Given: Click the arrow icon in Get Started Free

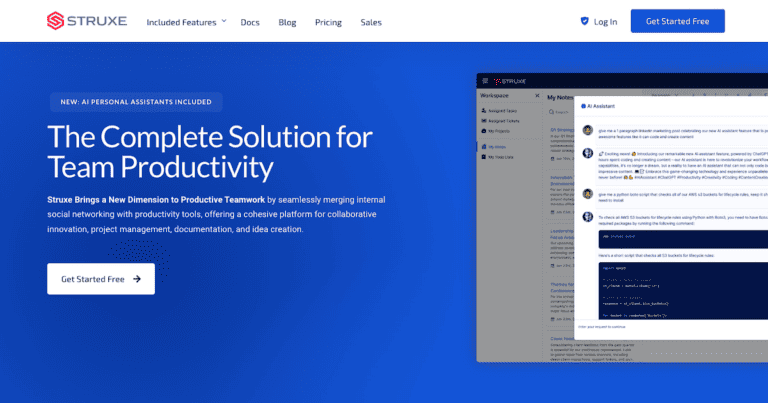Looking at the screenshot, I should coord(137,279).
